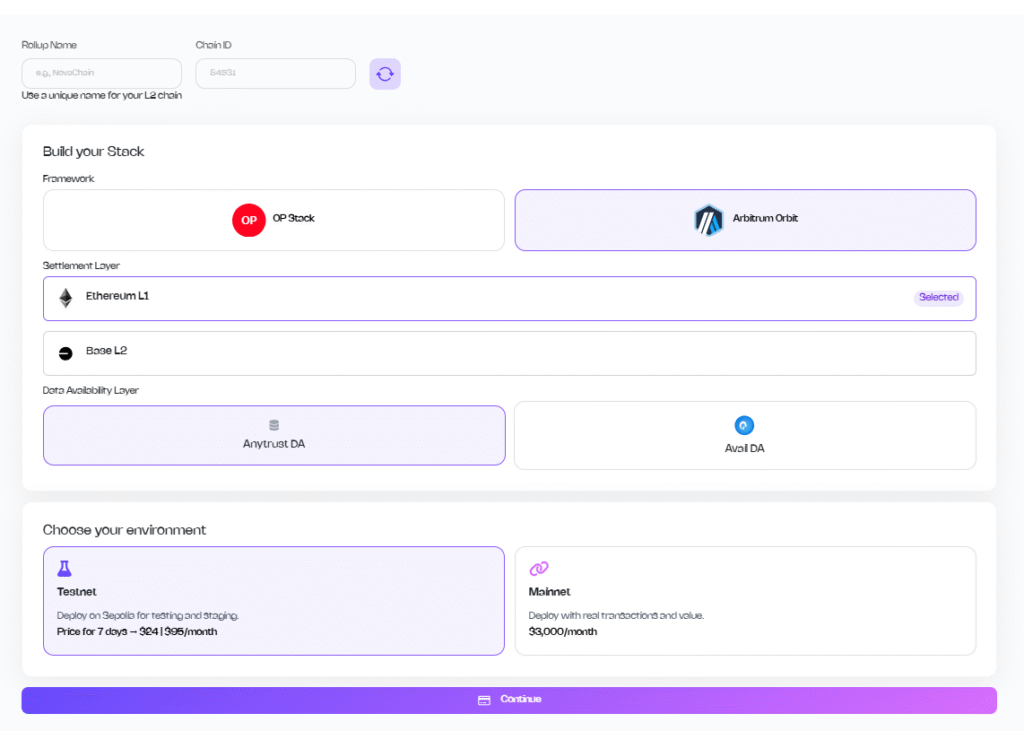
Task: Click the '$3,000/month' price text
Action: (x=563, y=632)
